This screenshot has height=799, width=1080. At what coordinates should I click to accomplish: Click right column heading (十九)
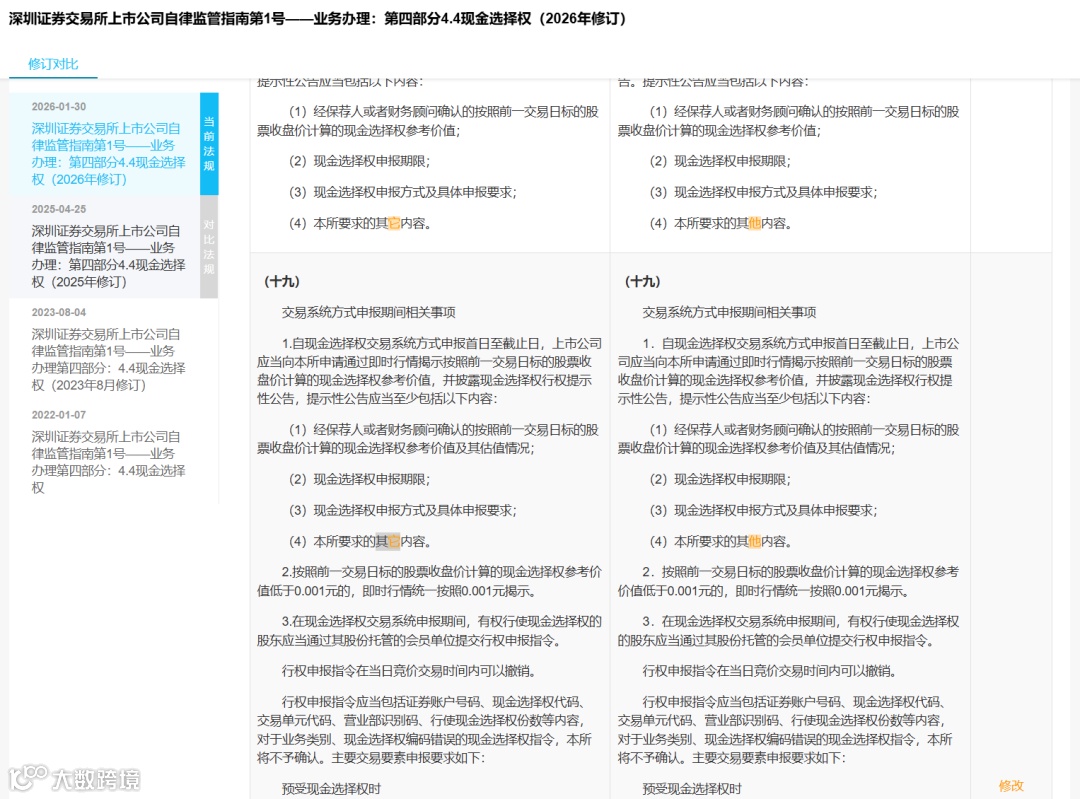coord(642,282)
